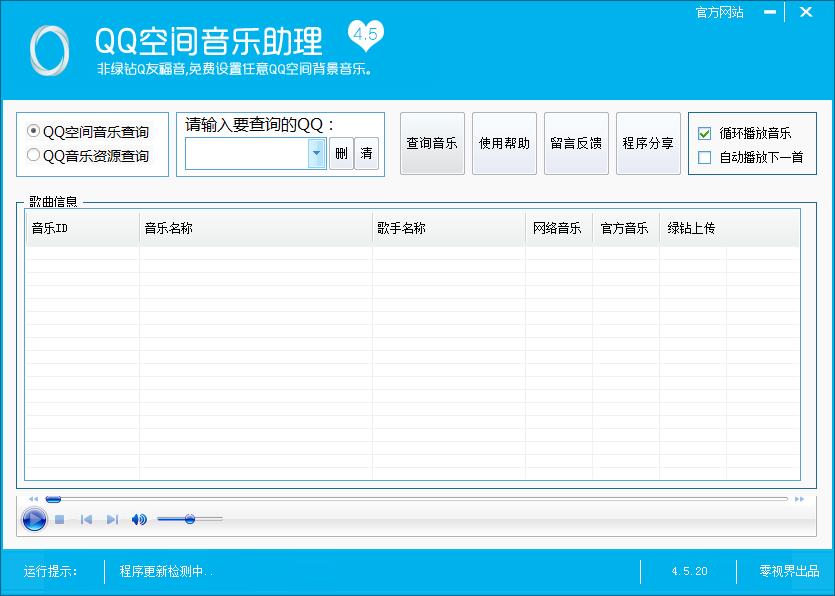
Task: Uncheck the 循环播放音乐 checkbox
Action: pos(704,133)
